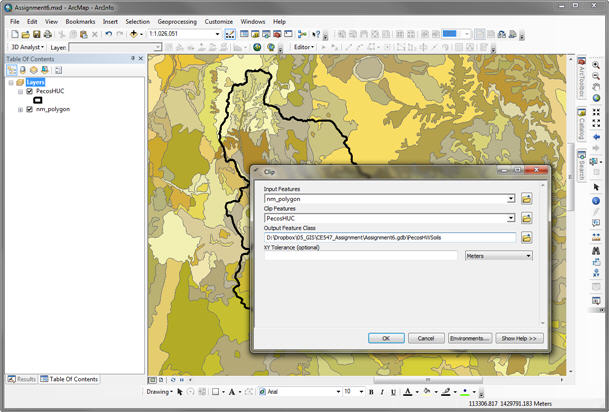Open the Editor toolbar icon
Viewport: 609px width, 412px height.
click(230, 34)
